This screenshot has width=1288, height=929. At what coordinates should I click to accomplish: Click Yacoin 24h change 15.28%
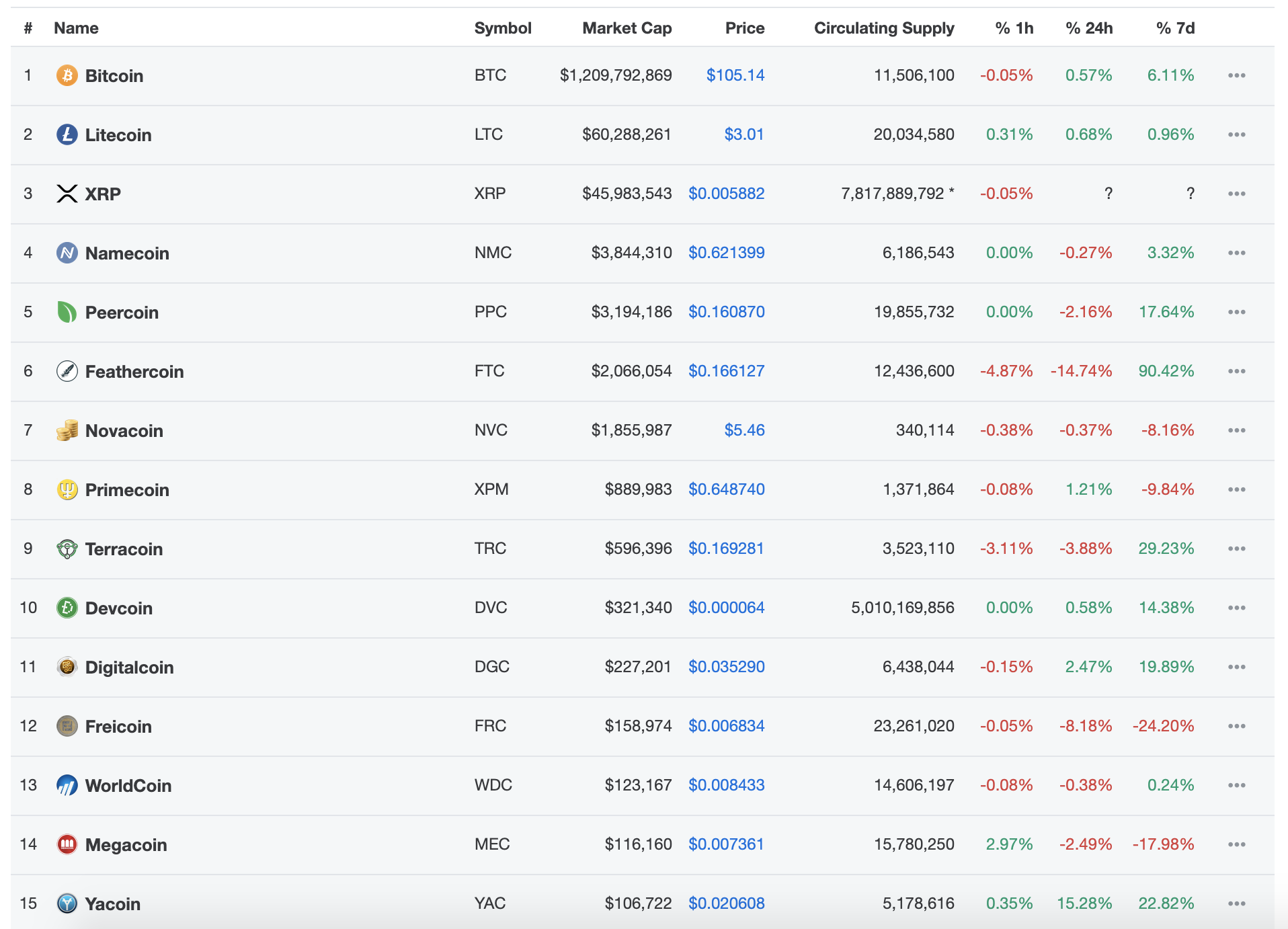[1085, 903]
